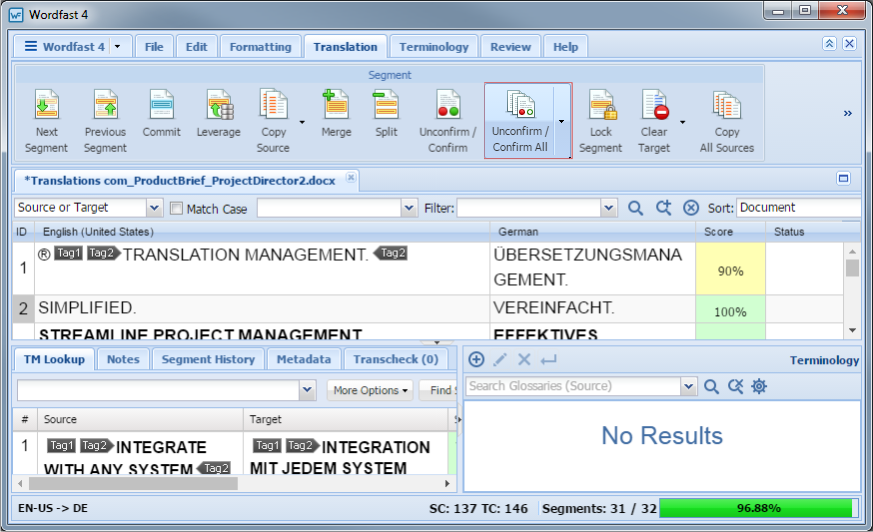The width and height of the screenshot is (873, 532).
Task: Open the Metadata tab
Action: (304, 359)
